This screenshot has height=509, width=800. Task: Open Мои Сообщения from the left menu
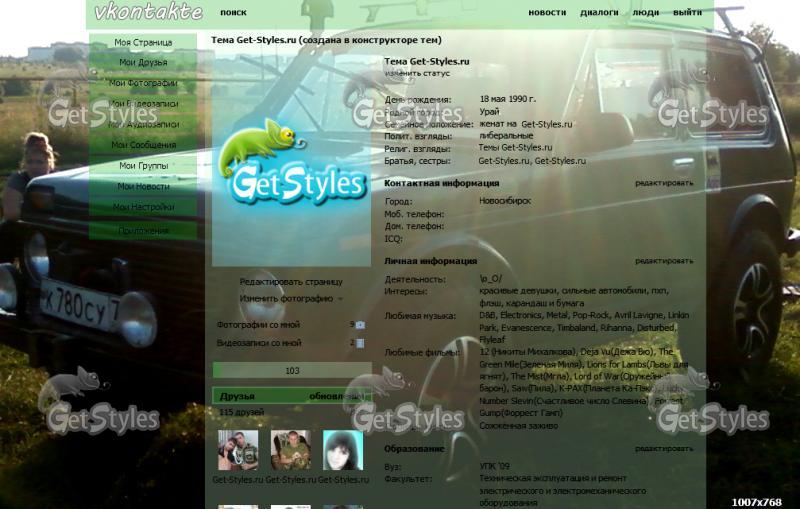click(143, 145)
